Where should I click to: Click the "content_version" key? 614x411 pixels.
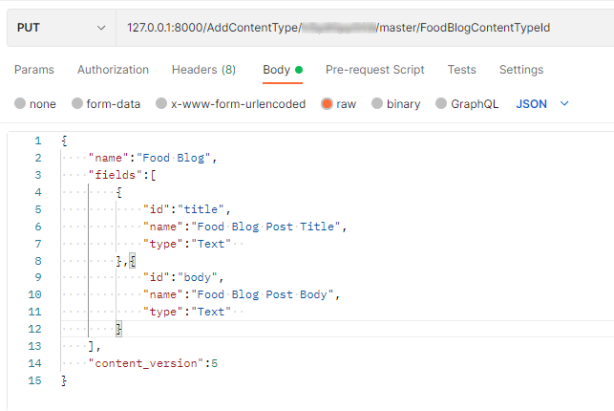[146, 363]
